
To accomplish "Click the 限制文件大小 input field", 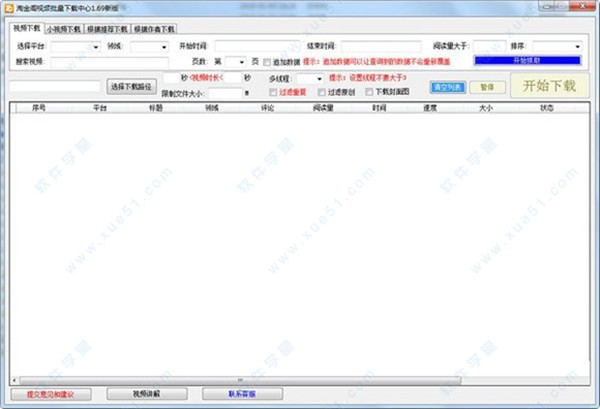I will pyautogui.click(x=226, y=93).
